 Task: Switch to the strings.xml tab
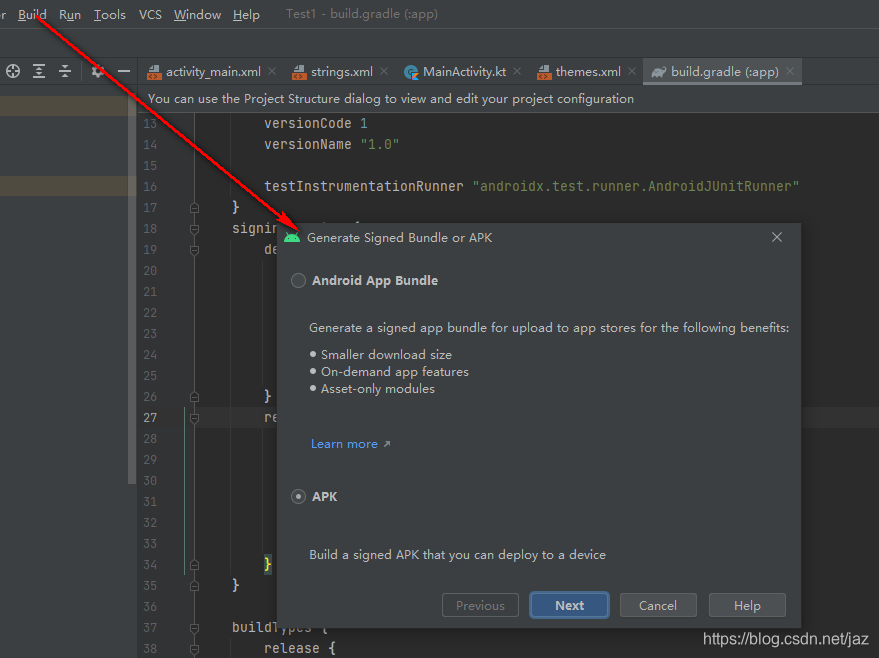click(x=342, y=72)
